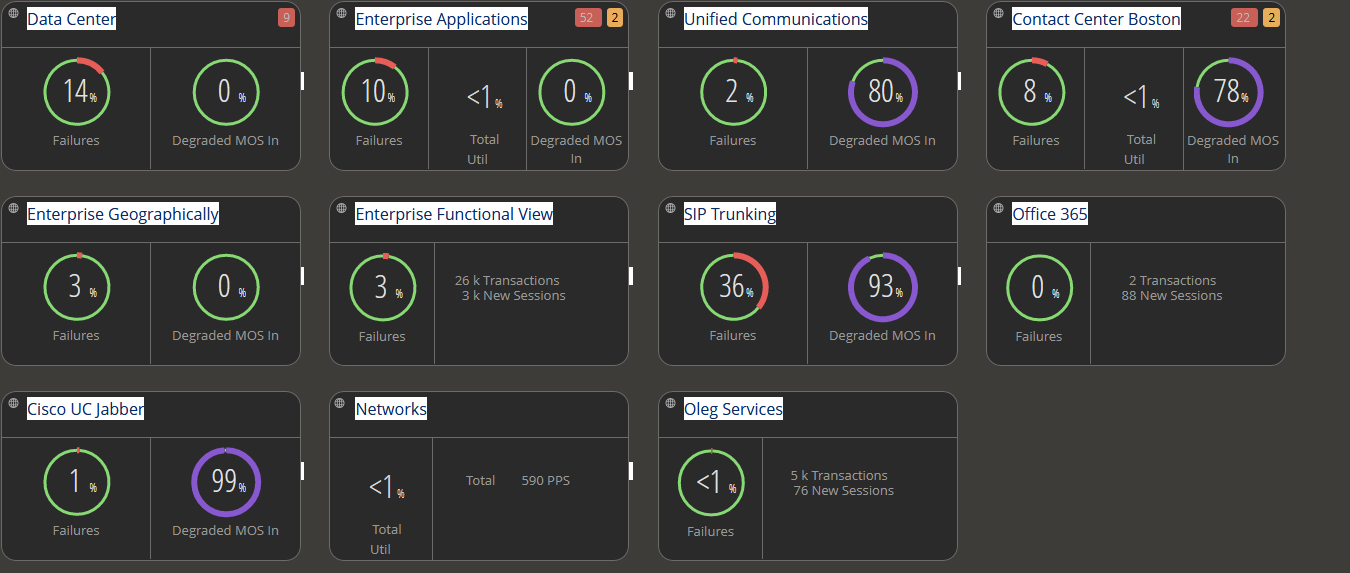
Task: Click the globe icon beside Contact Center Boston
Action: (x=999, y=14)
